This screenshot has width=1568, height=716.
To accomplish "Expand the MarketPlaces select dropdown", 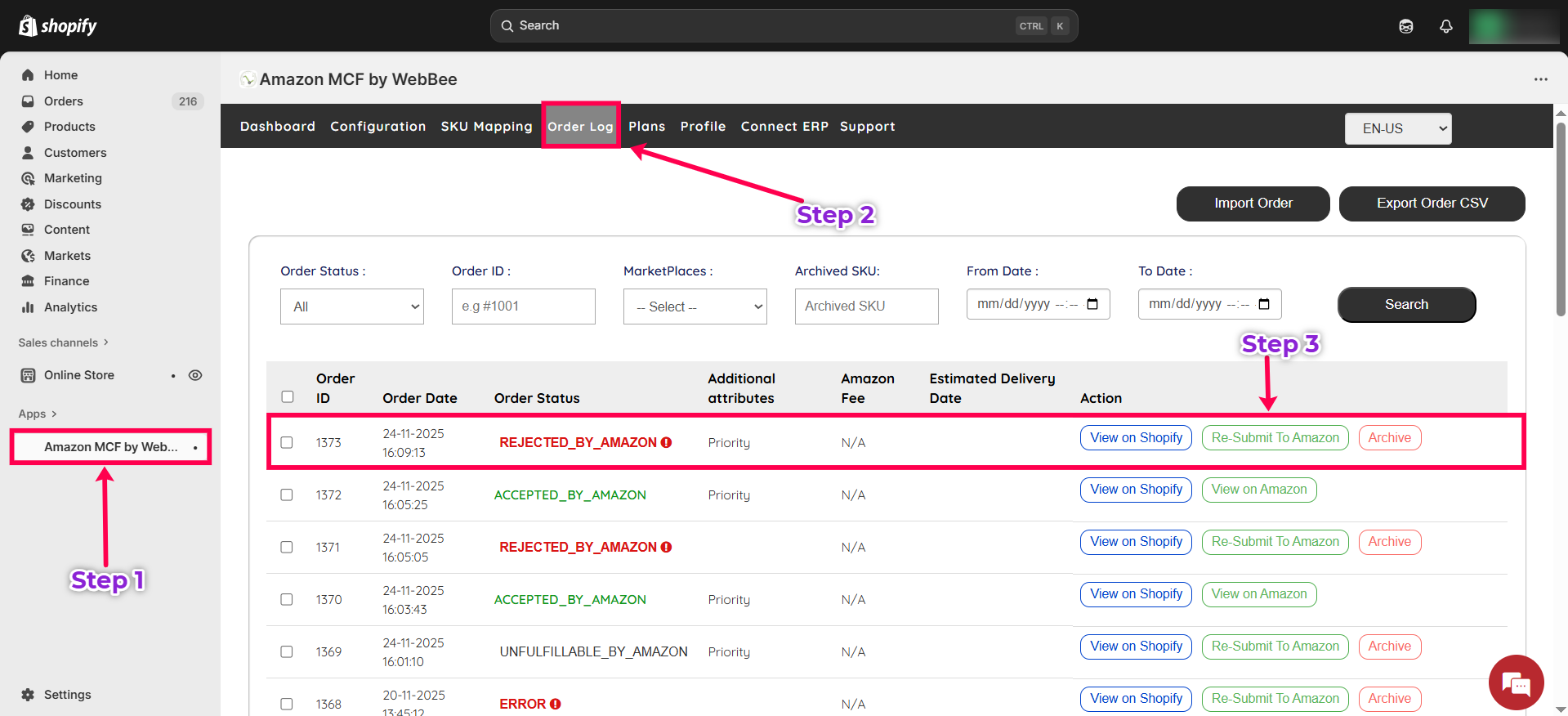I will click(695, 307).
